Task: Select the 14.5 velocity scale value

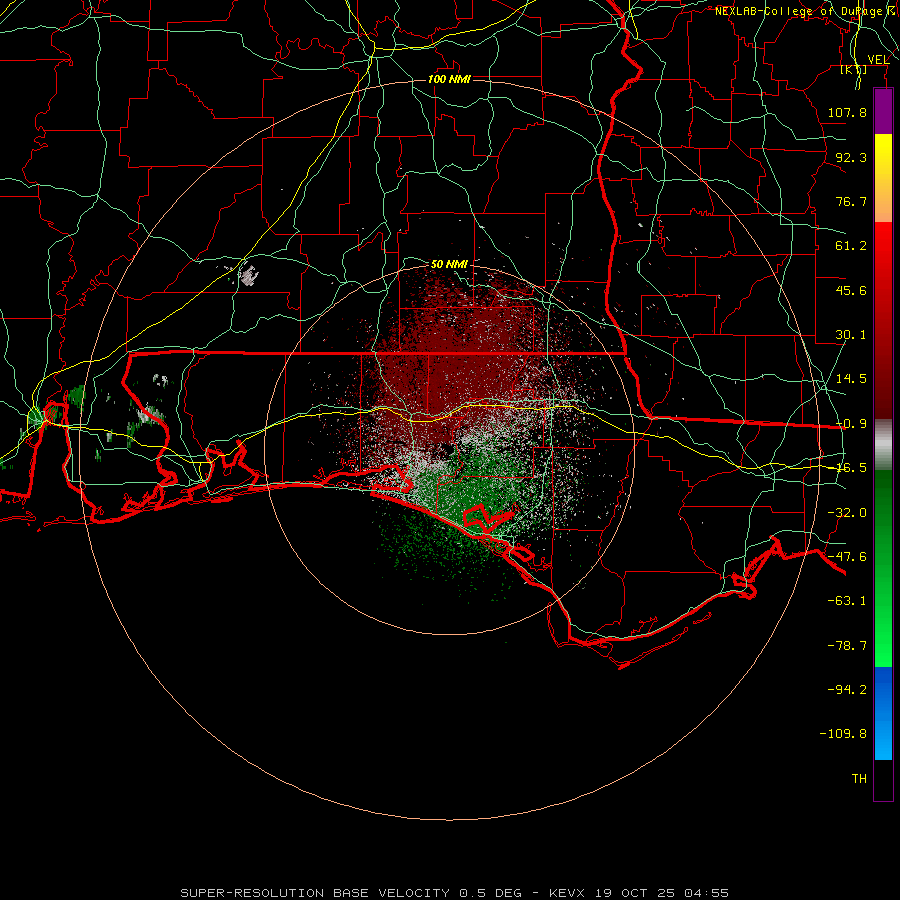Action: click(x=851, y=379)
